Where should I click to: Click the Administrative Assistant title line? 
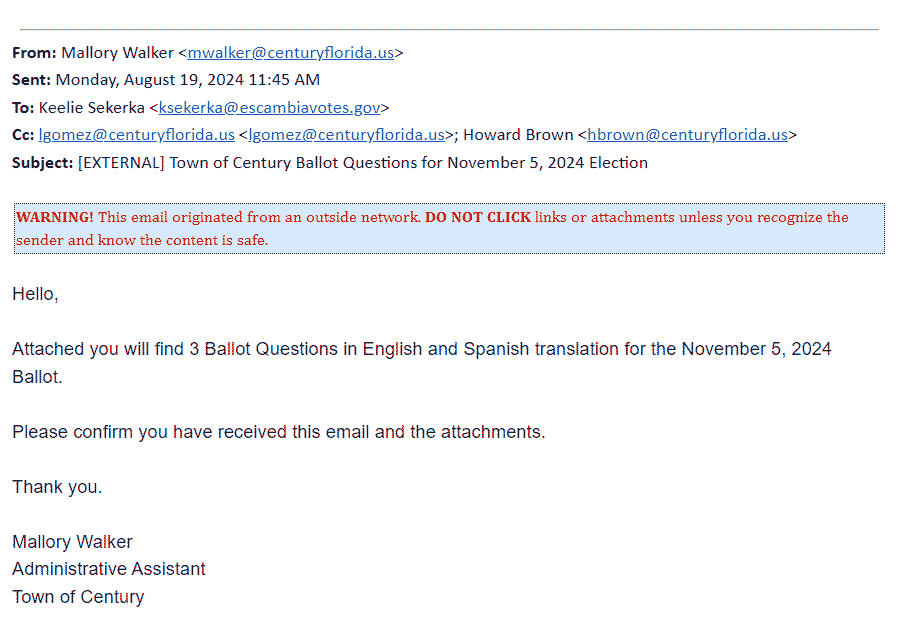(x=108, y=569)
